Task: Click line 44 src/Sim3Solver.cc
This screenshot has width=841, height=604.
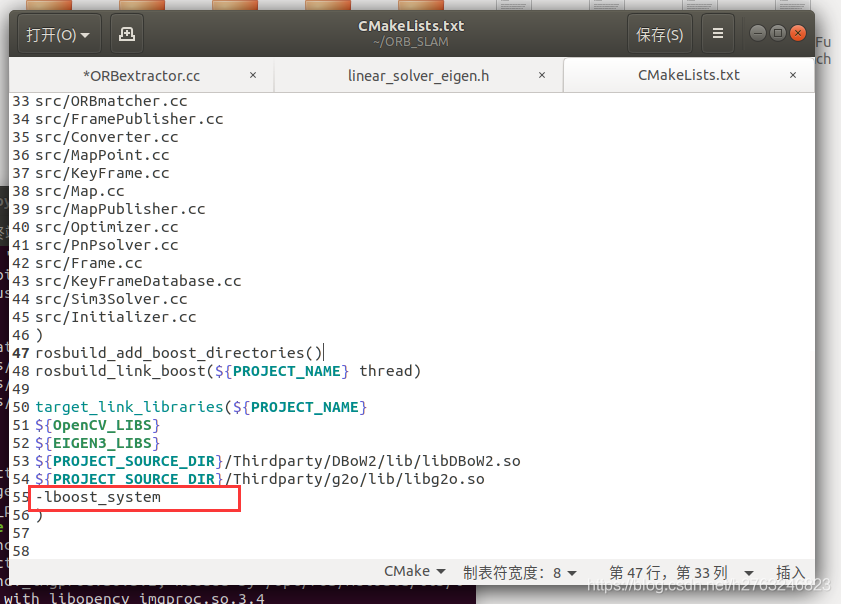Action: click(111, 299)
